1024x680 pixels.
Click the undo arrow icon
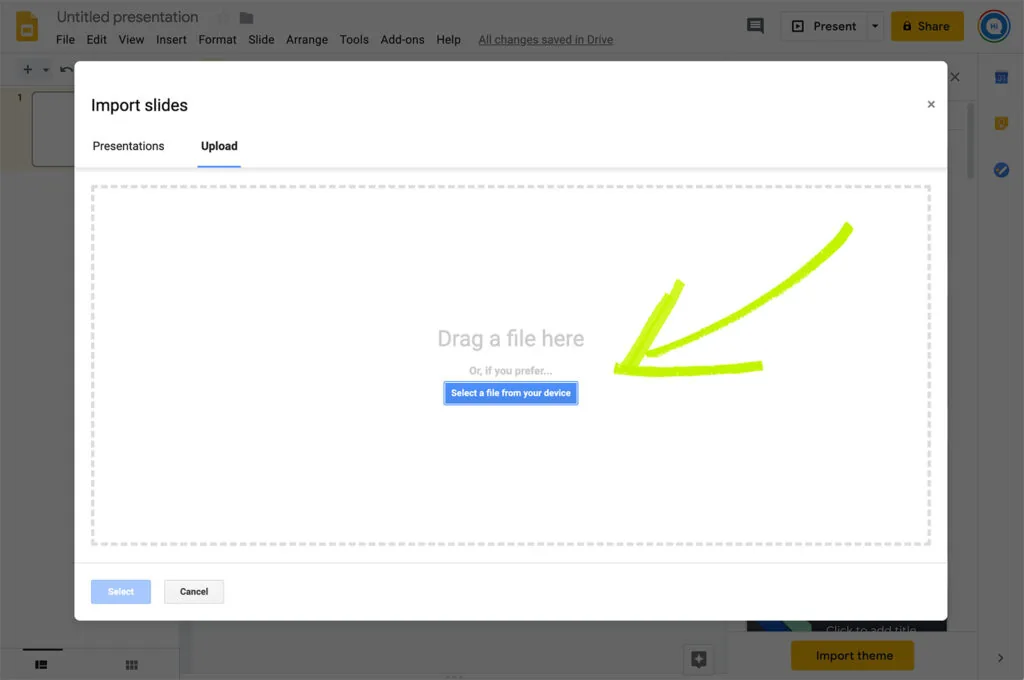click(66, 69)
